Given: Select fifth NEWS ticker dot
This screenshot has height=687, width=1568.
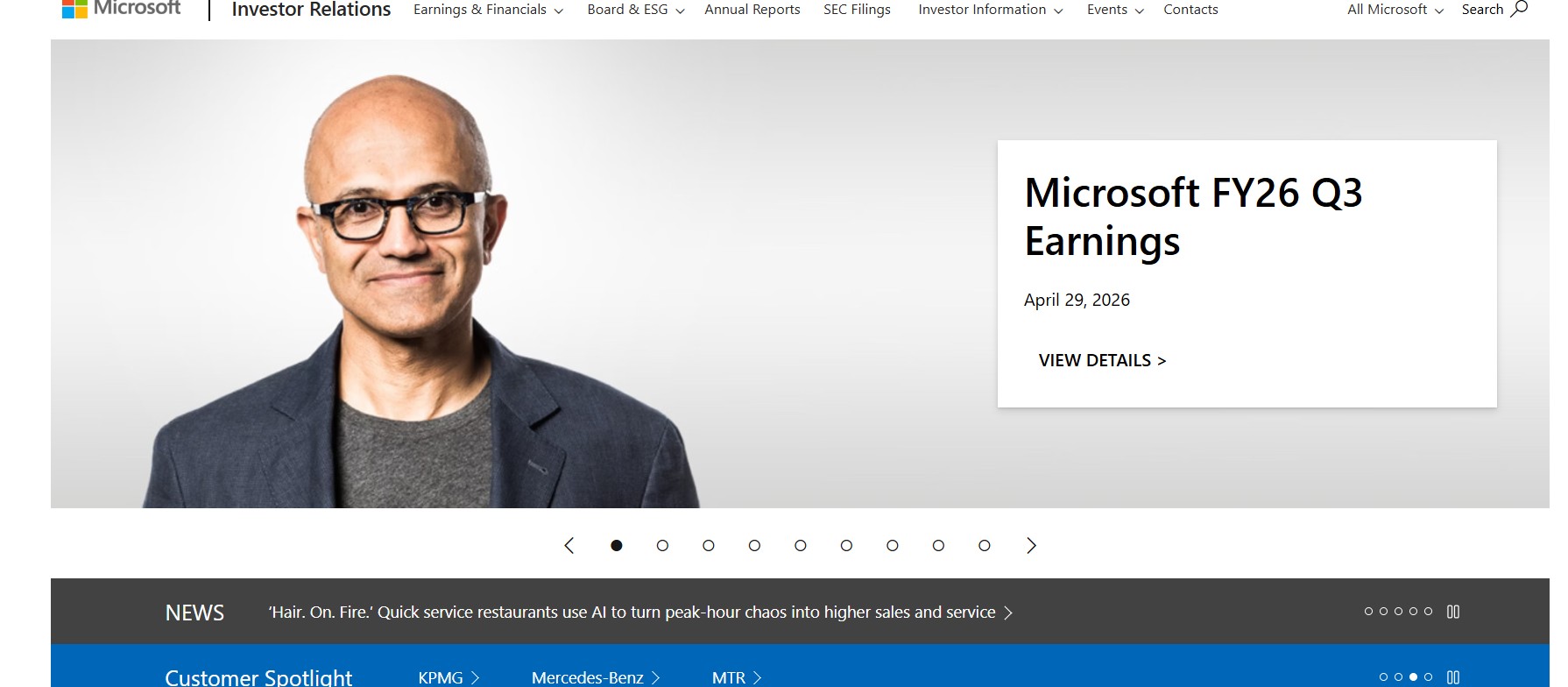Looking at the screenshot, I should pyautogui.click(x=1429, y=612).
